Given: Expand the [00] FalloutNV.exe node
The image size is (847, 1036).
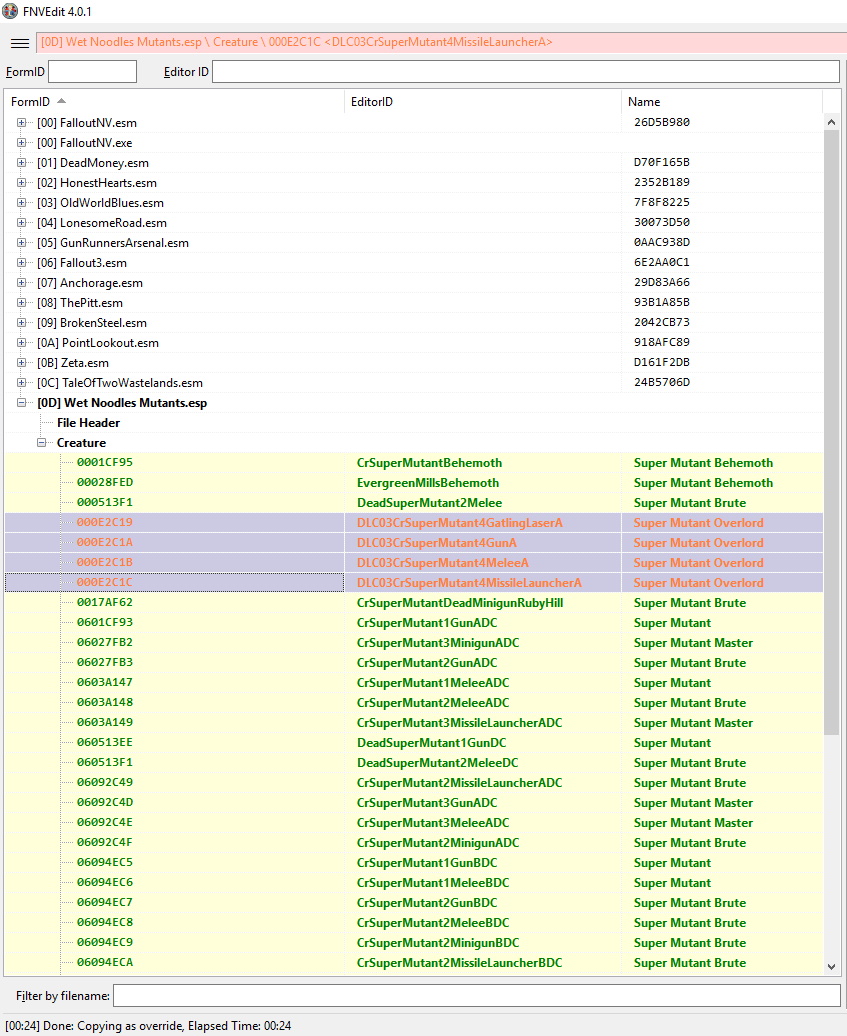Looking at the screenshot, I should (22, 143).
